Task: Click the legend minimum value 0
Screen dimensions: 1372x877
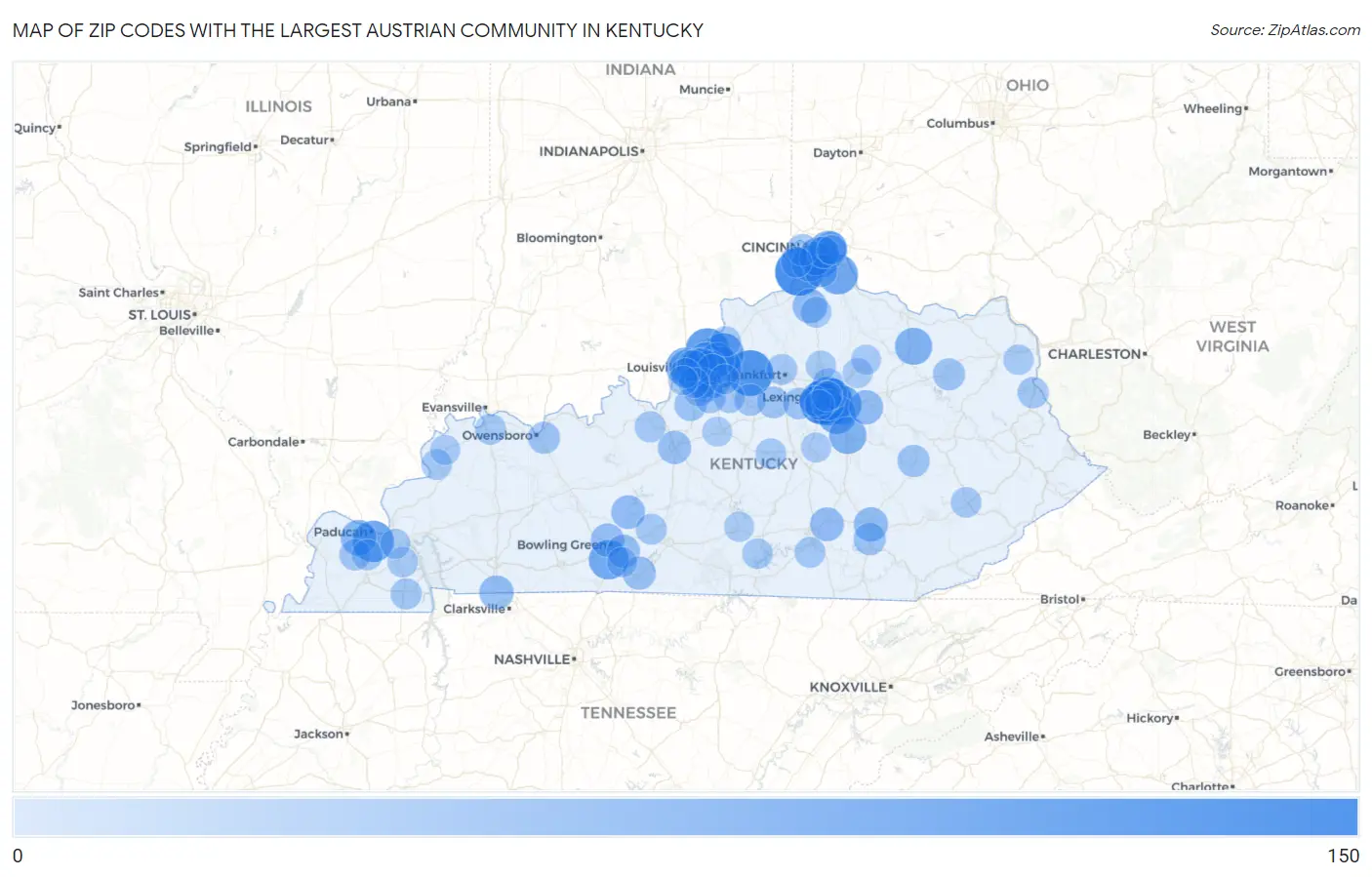Action: [x=18, y=856]
